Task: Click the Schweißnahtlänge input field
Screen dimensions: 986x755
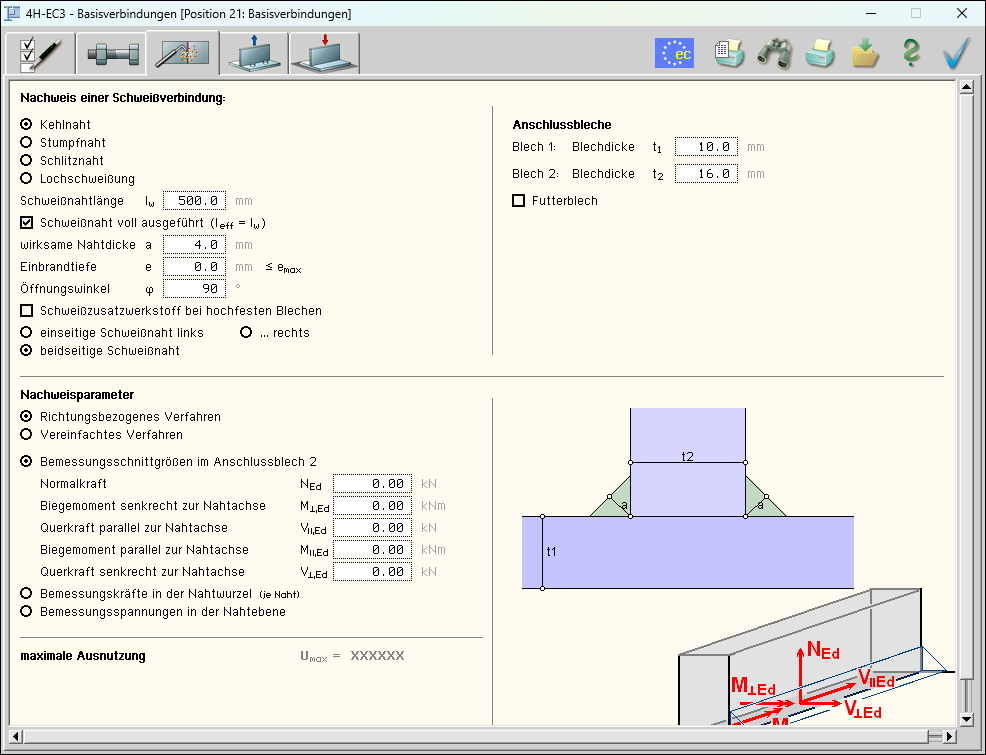Action: pos(194,201)
